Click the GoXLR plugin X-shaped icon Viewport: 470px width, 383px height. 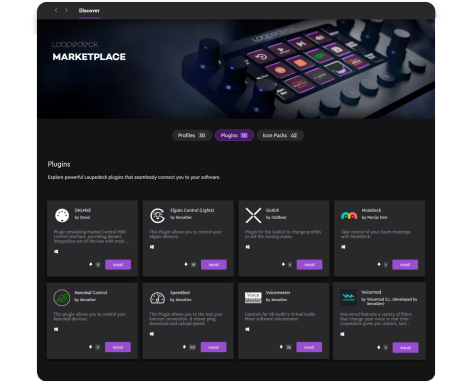pos(253,215)
